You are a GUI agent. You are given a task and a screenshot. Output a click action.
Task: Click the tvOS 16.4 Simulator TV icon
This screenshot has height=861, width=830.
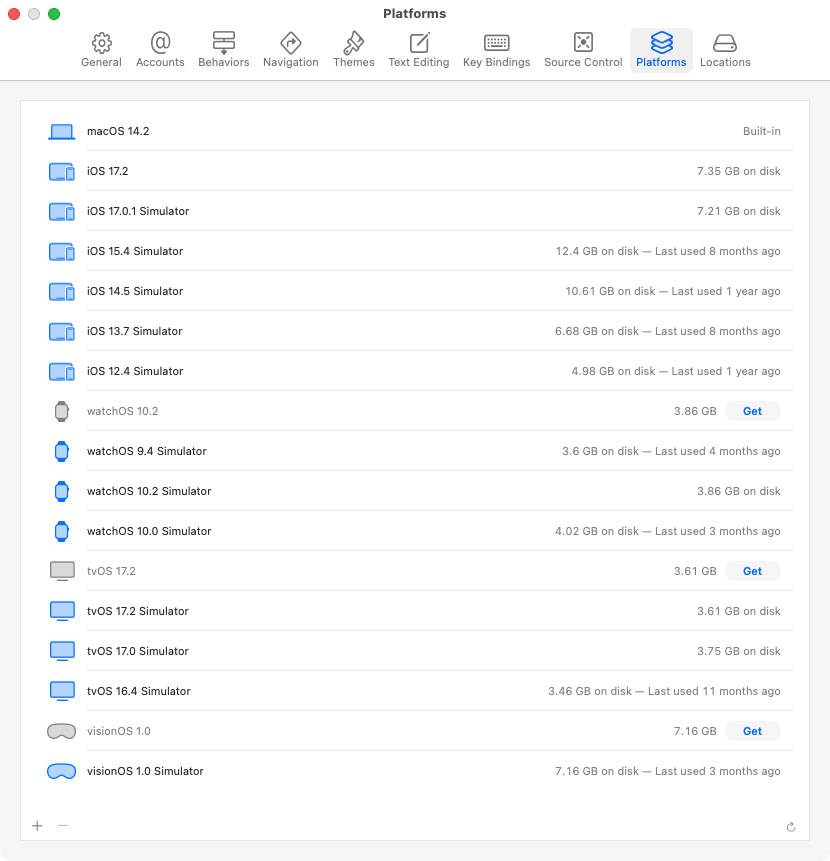pos(62,691)
